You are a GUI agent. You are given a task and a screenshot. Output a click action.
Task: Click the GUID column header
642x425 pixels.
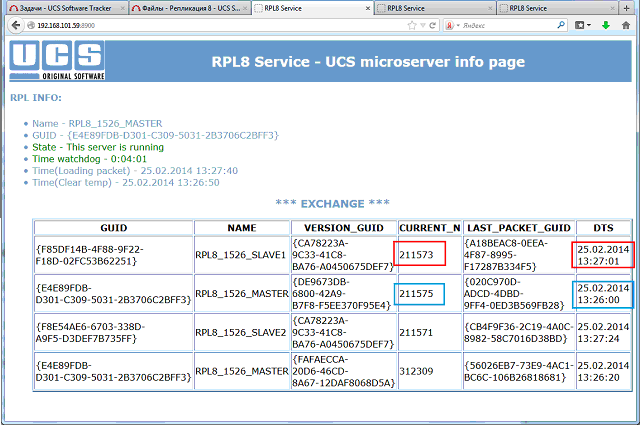(114, 228)
